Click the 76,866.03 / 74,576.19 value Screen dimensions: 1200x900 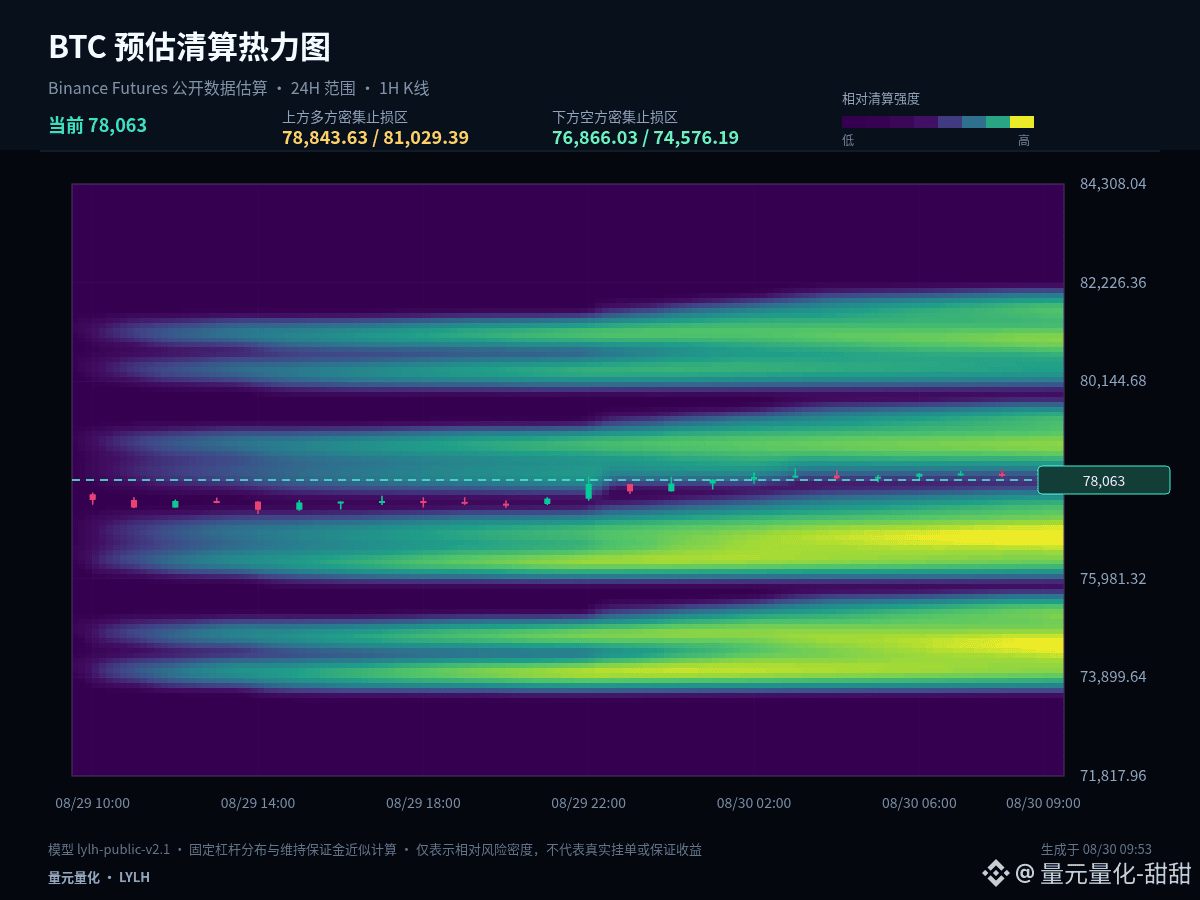(645, 138)
